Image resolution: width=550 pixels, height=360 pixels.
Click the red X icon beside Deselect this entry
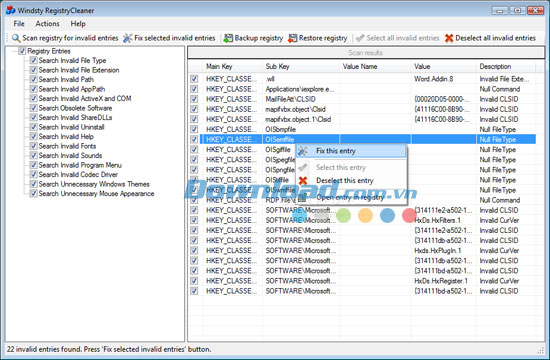[303, 181]
